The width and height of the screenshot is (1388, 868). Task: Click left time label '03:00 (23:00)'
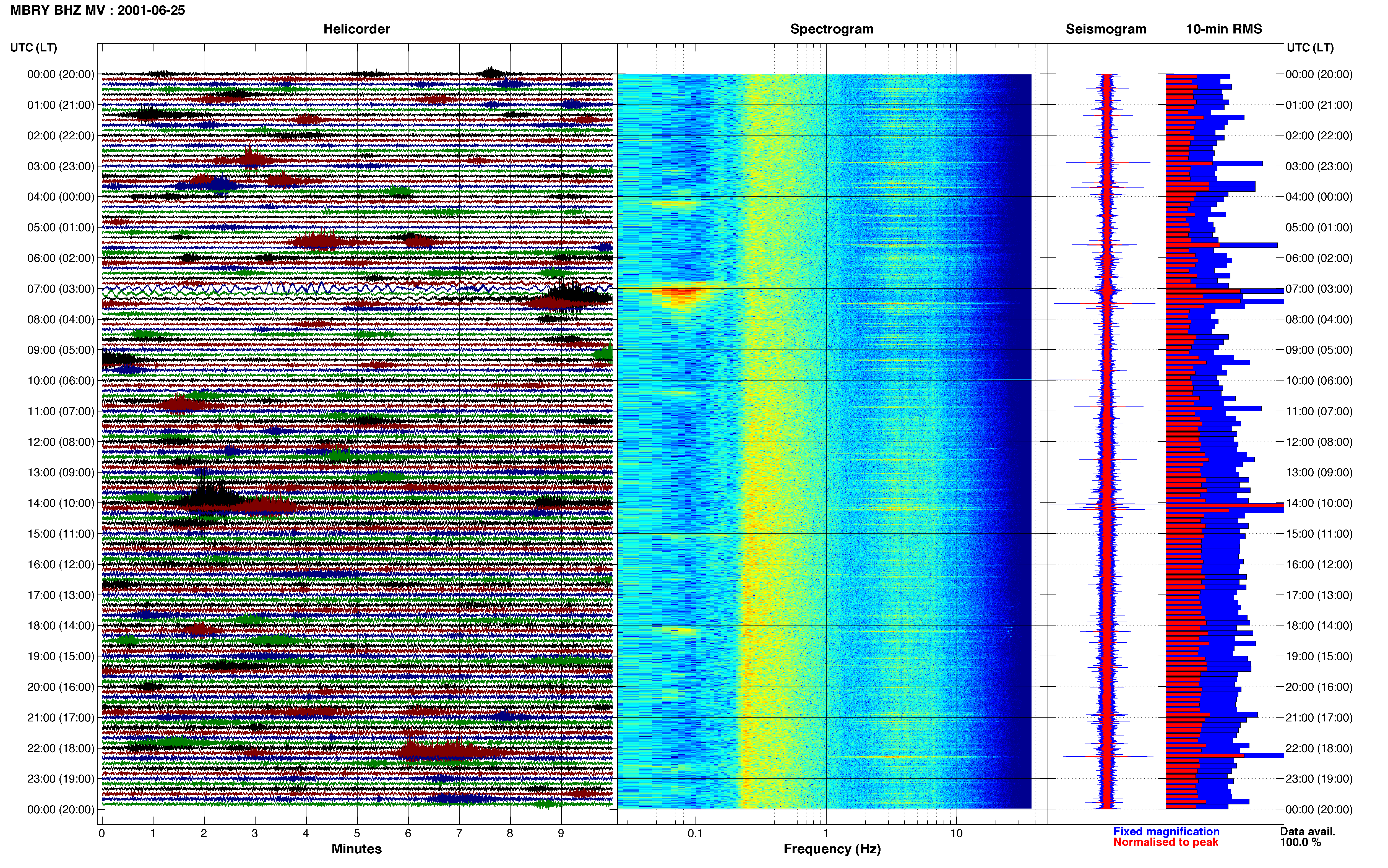[x=61, y=166]
